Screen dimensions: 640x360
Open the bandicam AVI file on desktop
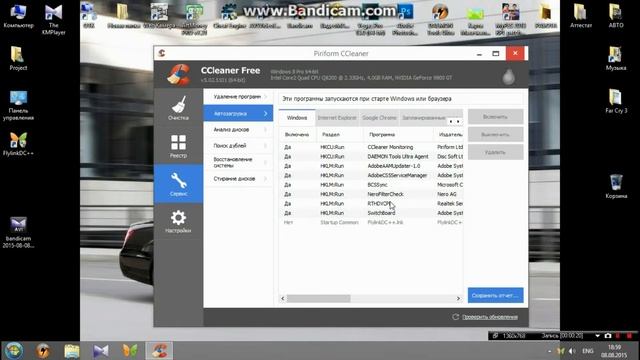click(18, 232)
